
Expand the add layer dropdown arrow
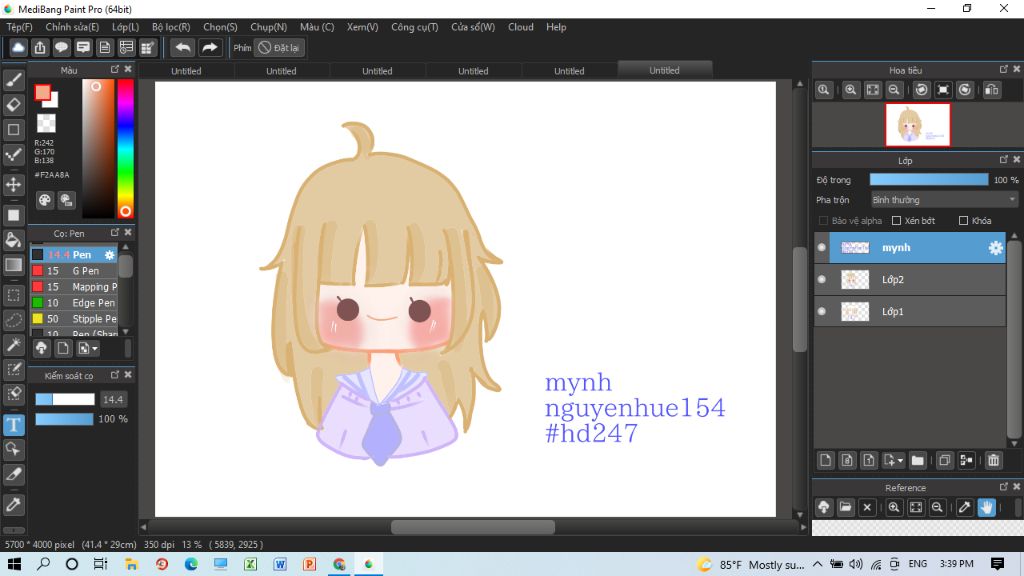(901, 460)
